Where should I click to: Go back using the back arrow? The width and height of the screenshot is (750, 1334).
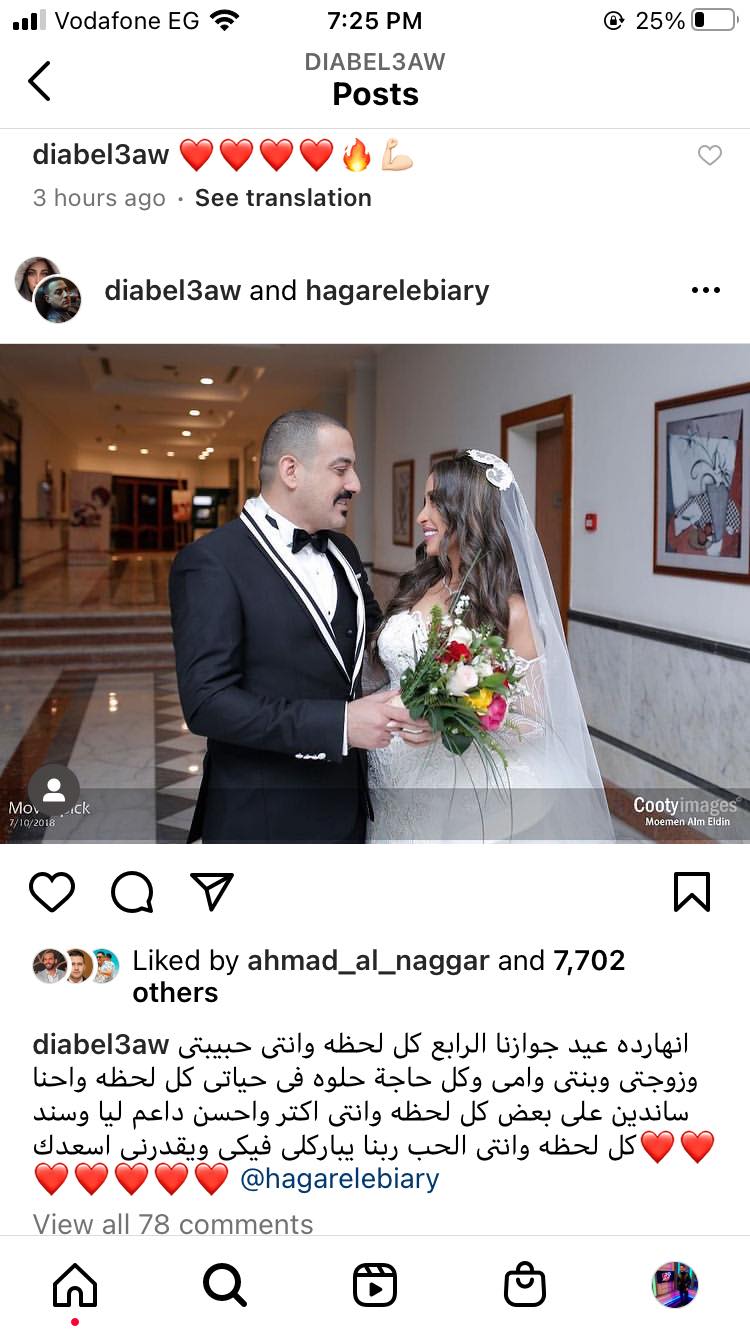39,81
